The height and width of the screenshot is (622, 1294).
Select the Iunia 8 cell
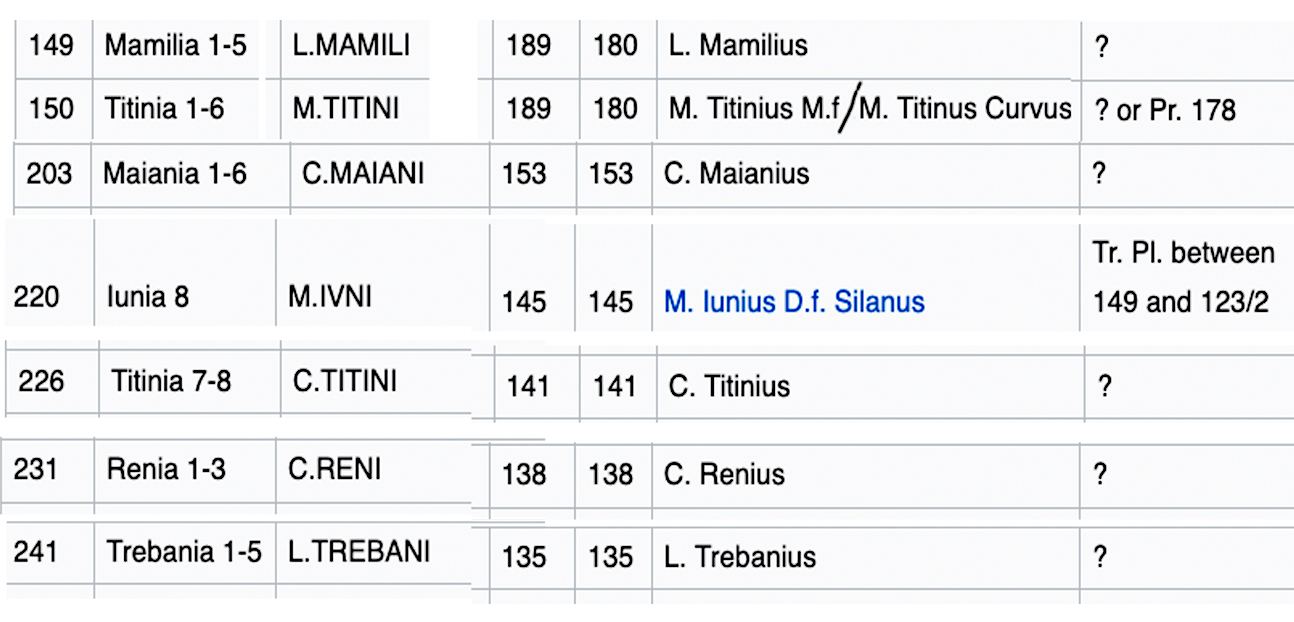click(147, 297)
